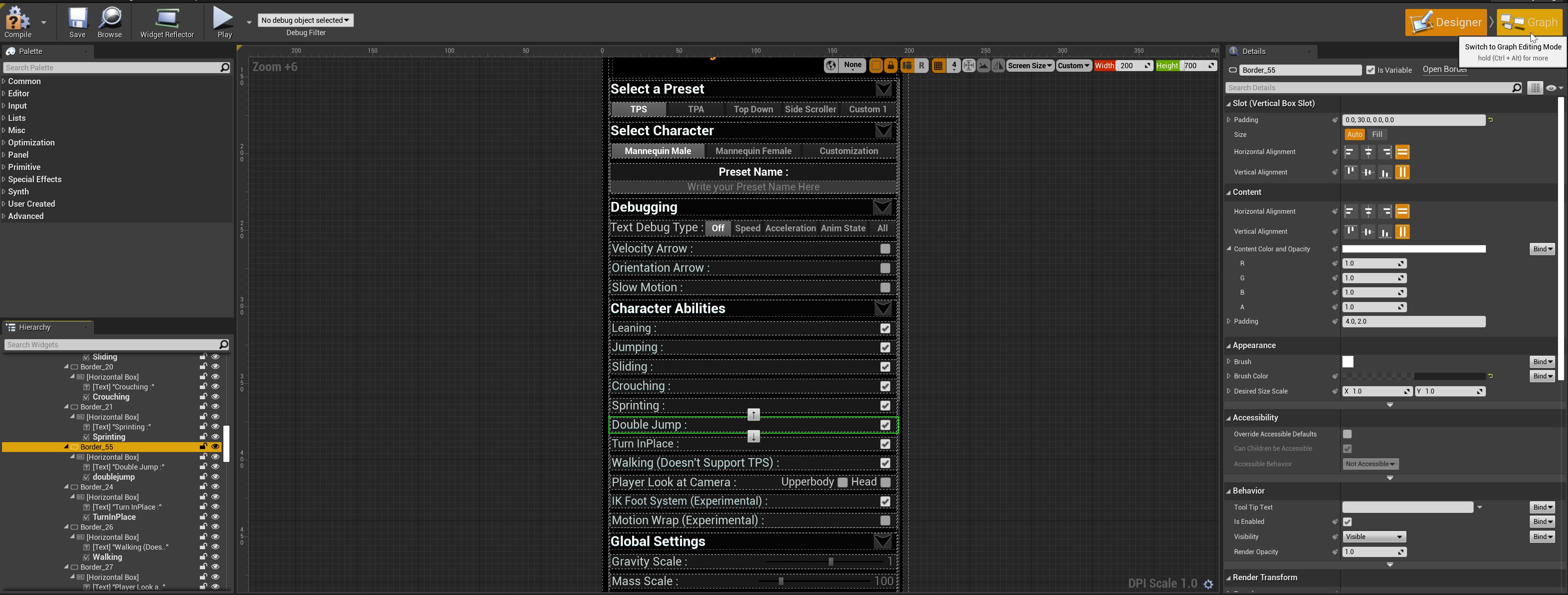Compile the widget blueprint

[18, 22]
